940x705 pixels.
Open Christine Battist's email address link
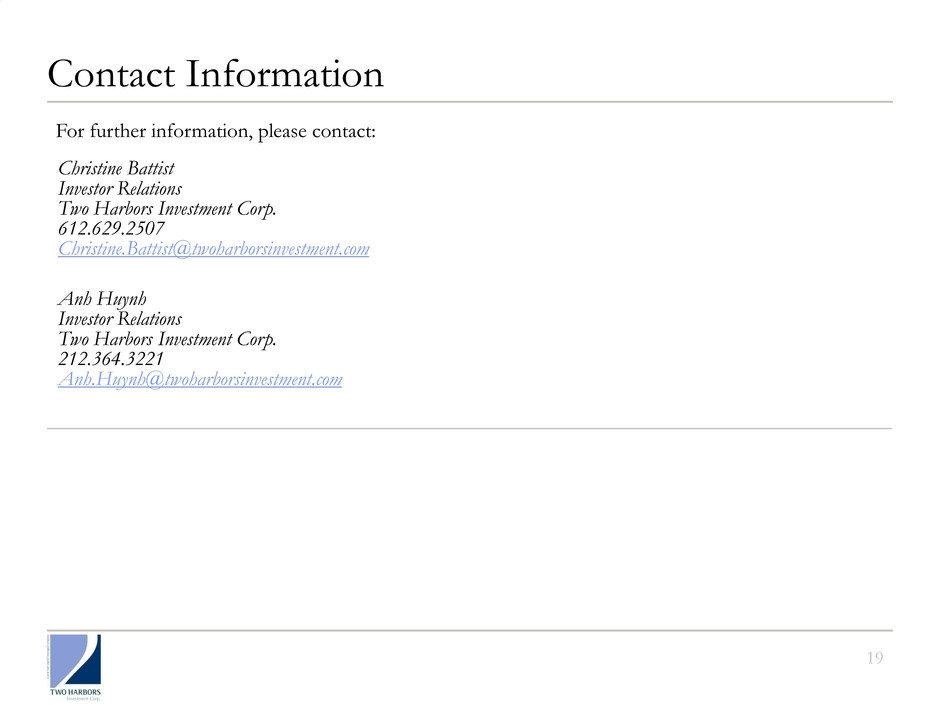pos(214,249)
